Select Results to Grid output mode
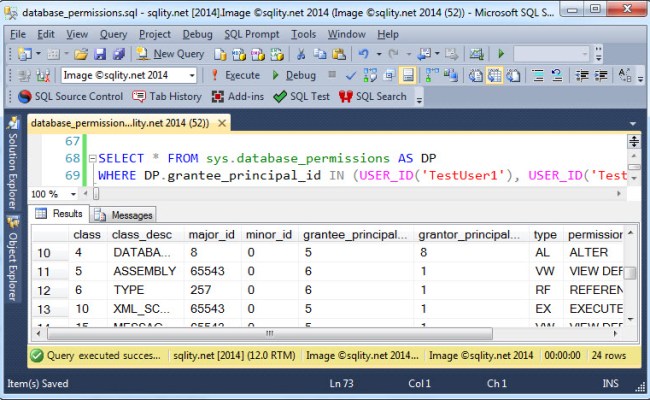Viewport: 650px width, 400px height. [x=495, y=75]
